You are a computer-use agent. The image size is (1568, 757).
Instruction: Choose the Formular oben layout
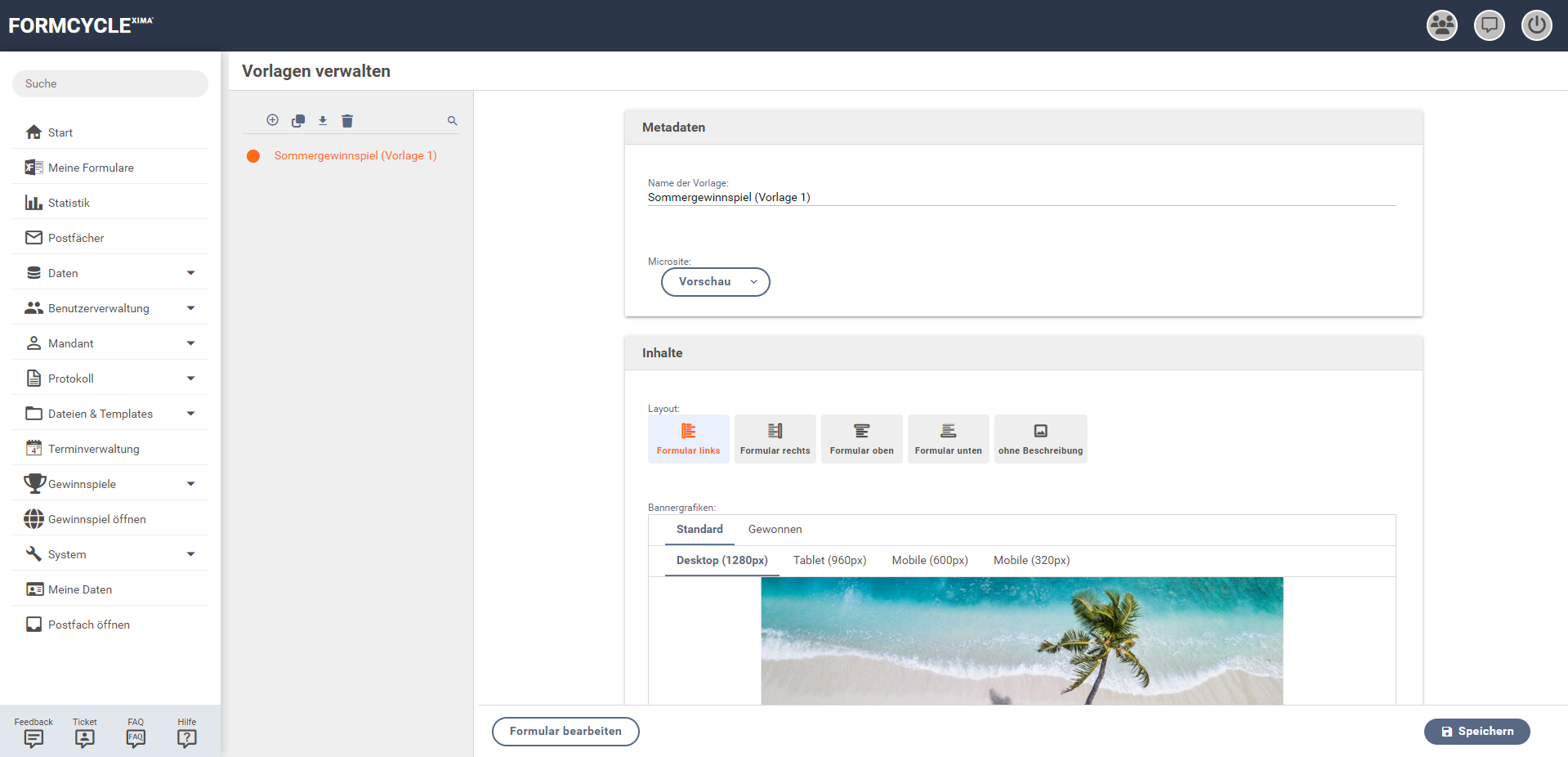coord(861,439)
